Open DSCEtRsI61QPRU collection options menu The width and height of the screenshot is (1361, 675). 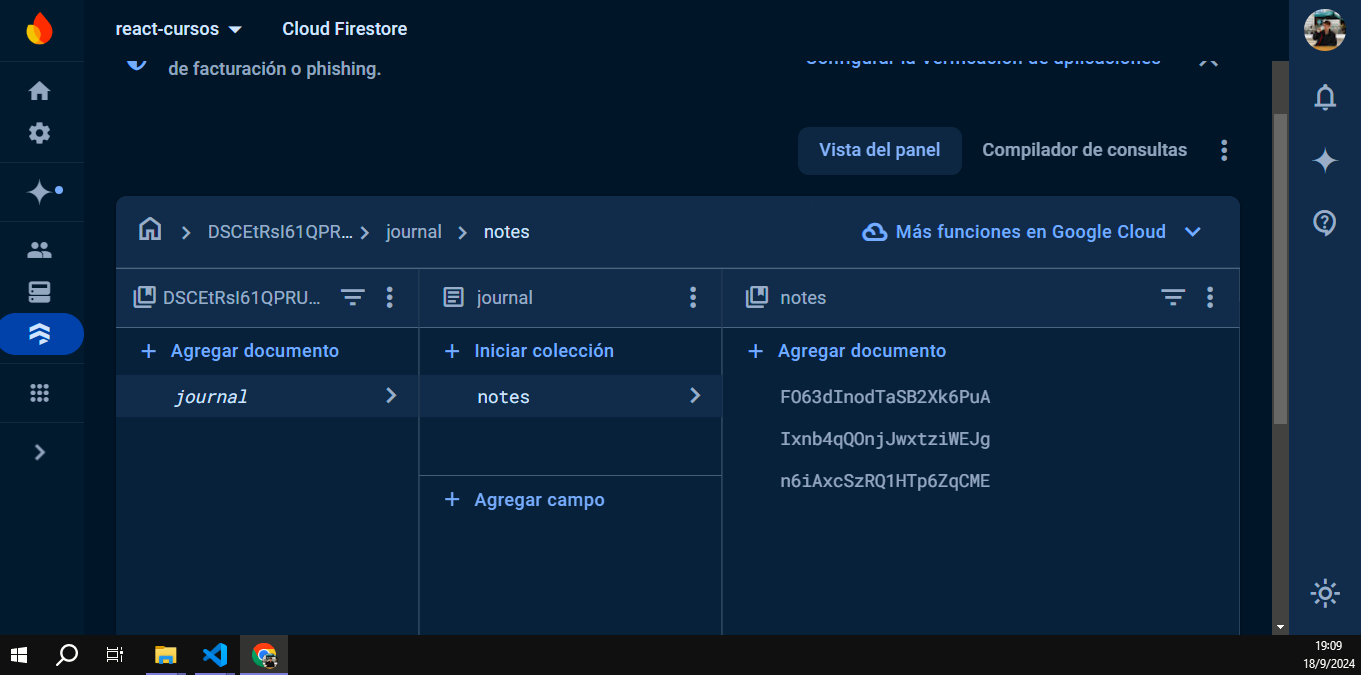(x=390, y=297)
